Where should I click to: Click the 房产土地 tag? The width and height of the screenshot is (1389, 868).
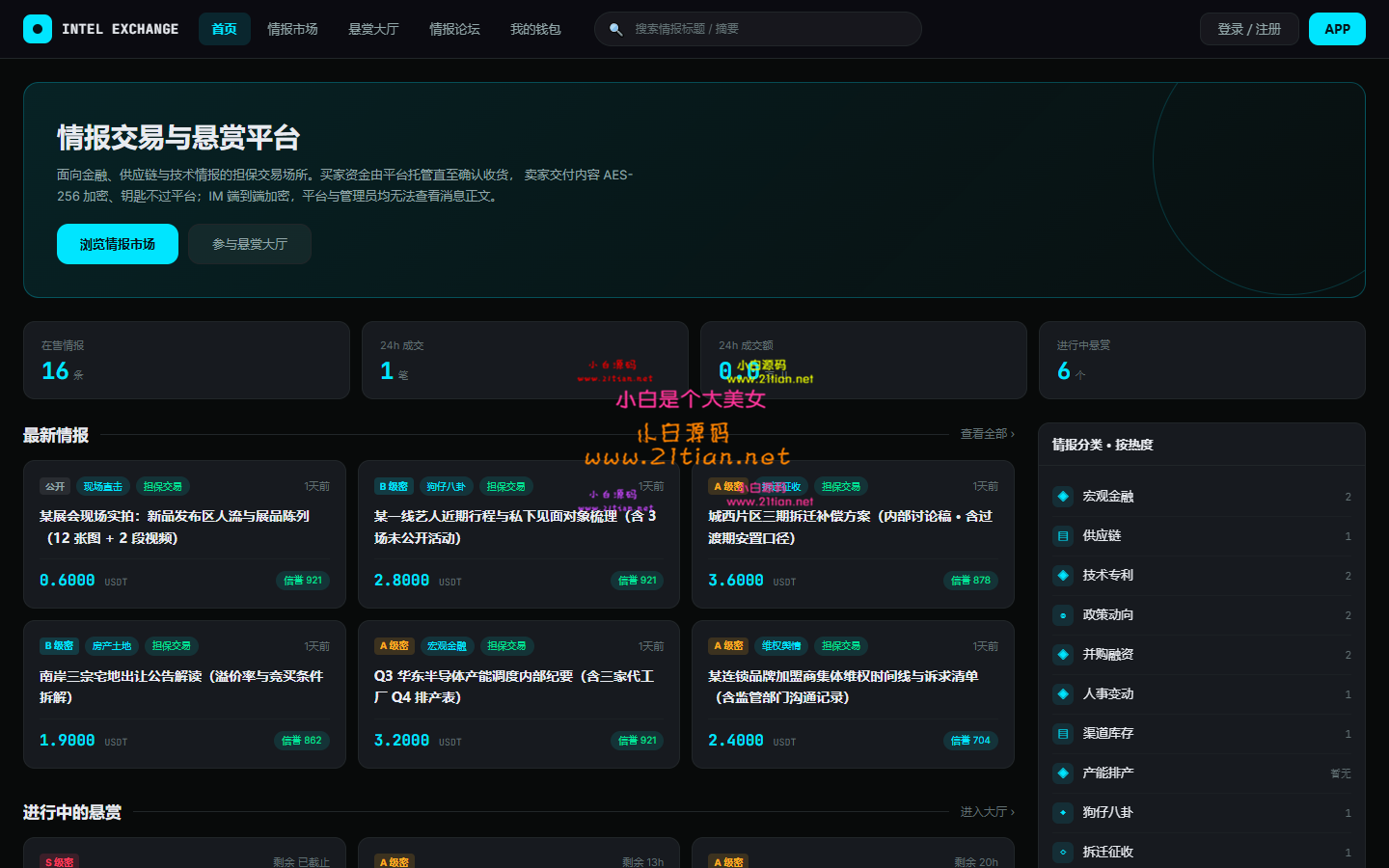tap(112, 646)
